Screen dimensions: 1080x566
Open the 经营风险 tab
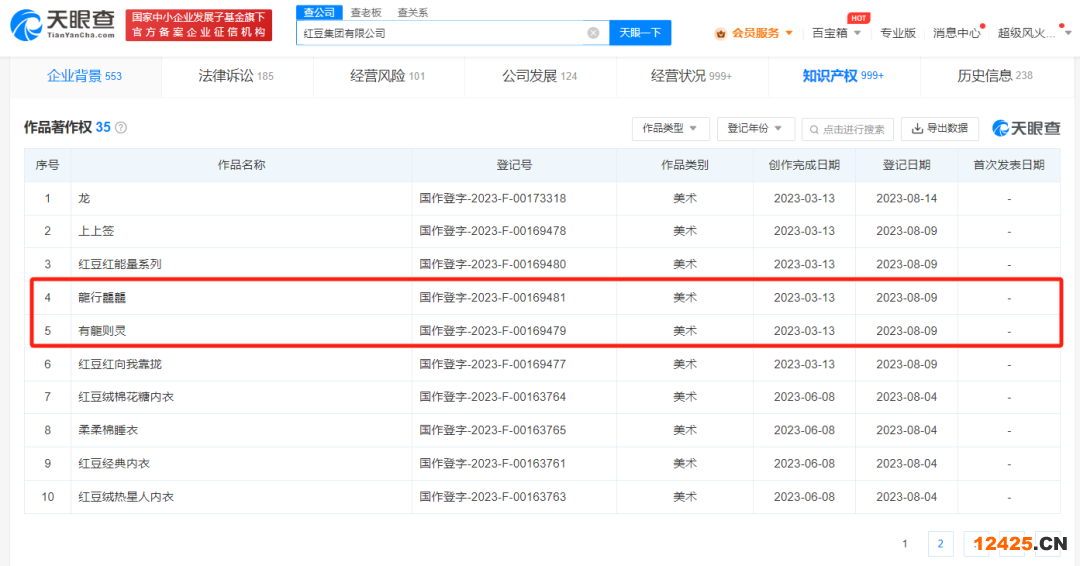(x=388, y=76)
